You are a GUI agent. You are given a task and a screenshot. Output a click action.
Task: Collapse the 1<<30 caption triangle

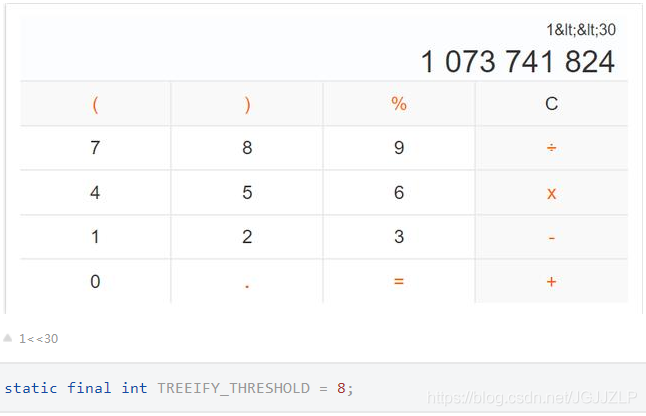click(x=7, y=338)
